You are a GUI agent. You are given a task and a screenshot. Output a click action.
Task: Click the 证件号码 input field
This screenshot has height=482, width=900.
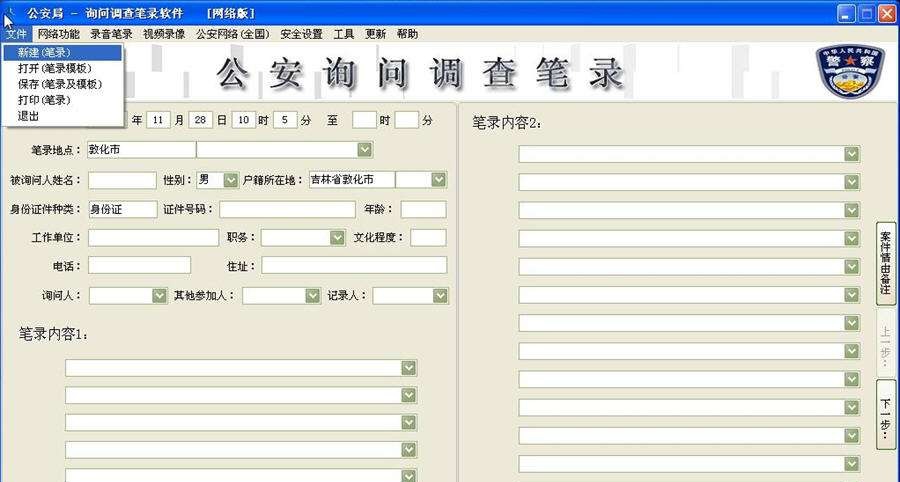coord(287,209)
